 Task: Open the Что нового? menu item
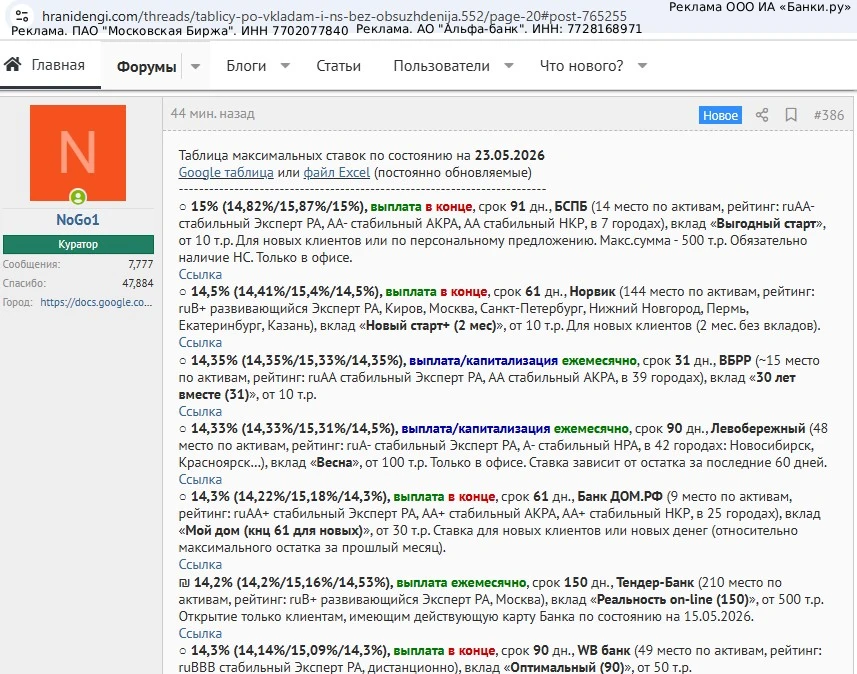tap(582, 66)
